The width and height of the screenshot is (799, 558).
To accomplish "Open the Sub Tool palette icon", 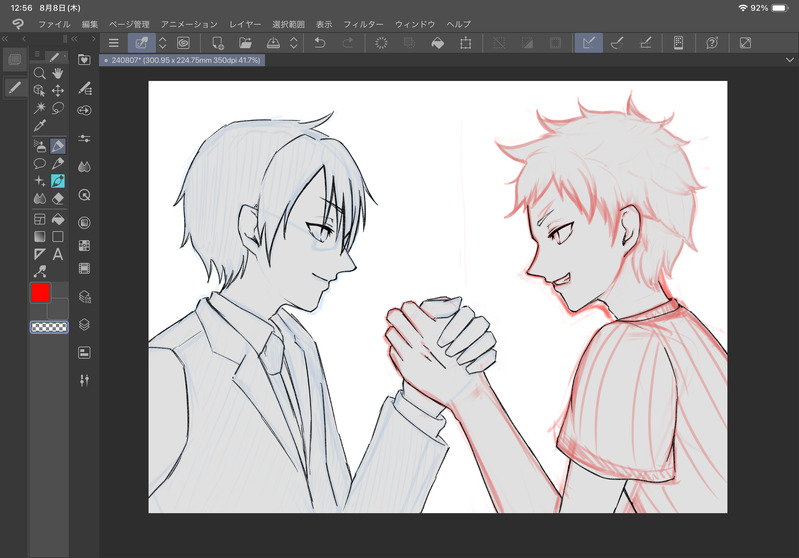I will (x=84, y=89).
